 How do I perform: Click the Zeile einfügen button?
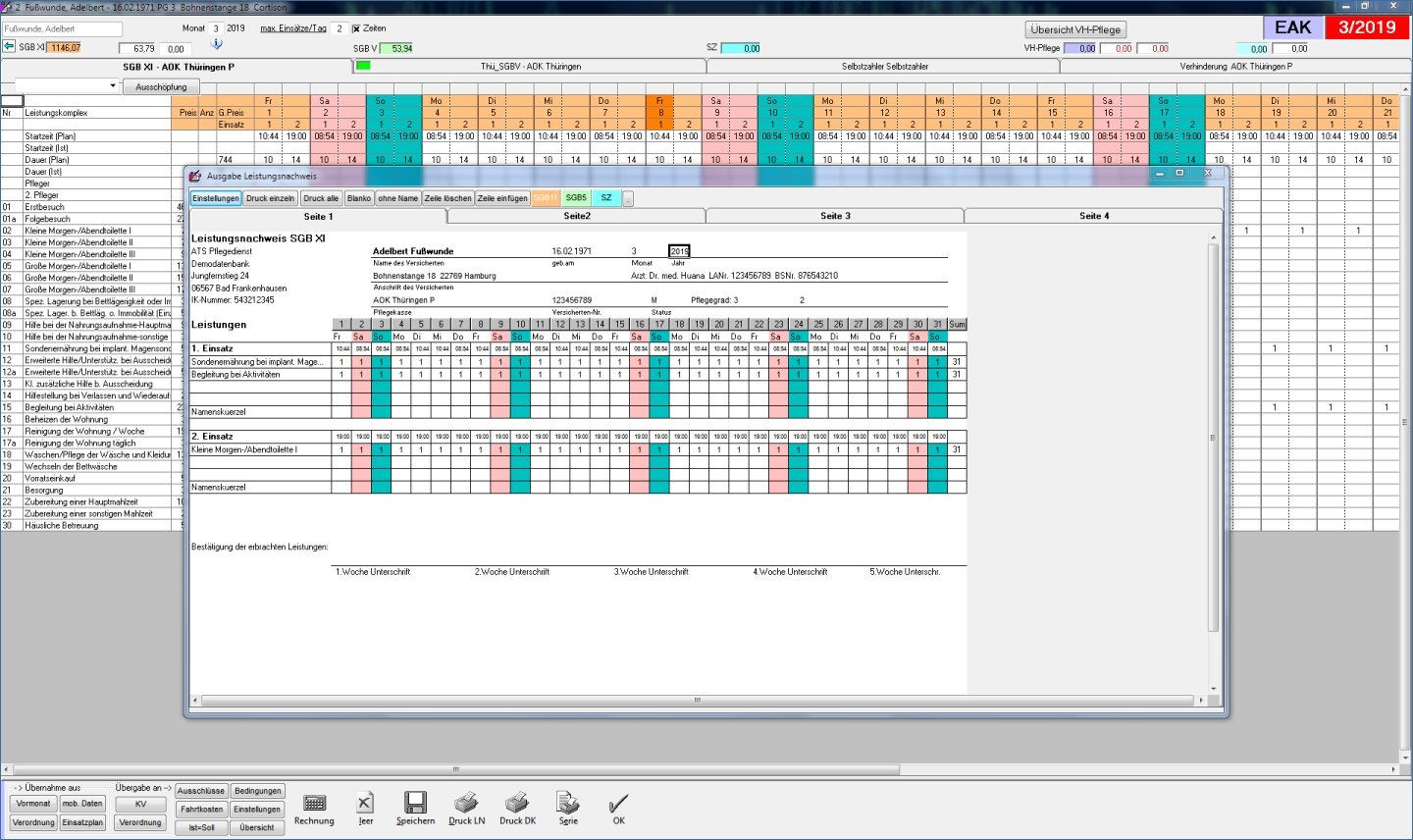coord(502,198)
